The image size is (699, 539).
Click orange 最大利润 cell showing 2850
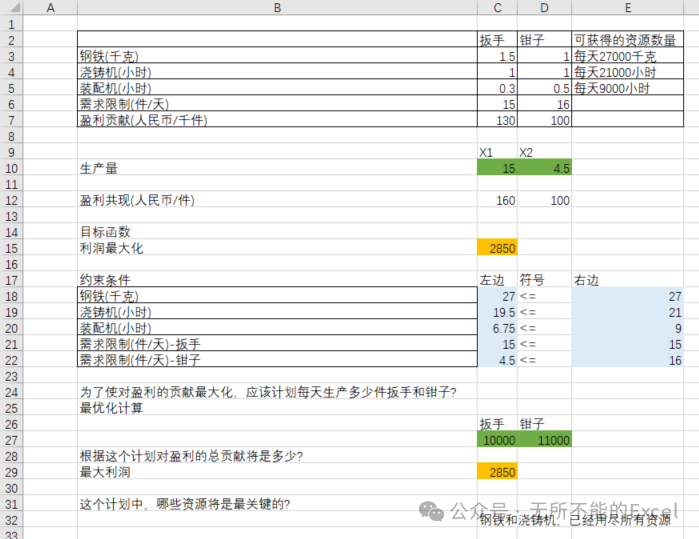(x=498, y=472)
